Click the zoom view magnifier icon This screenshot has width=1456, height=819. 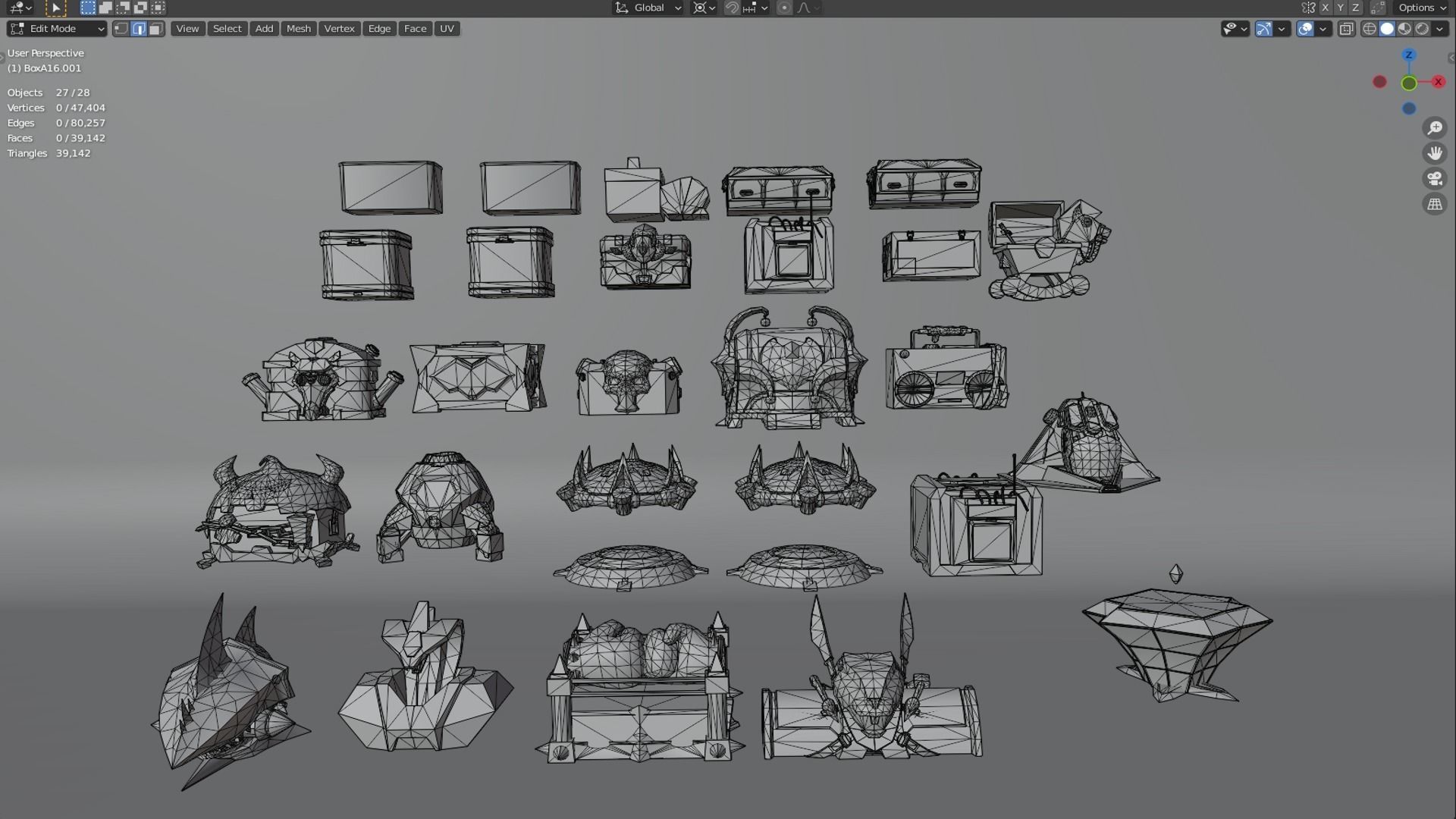(x=1435, y=128)
